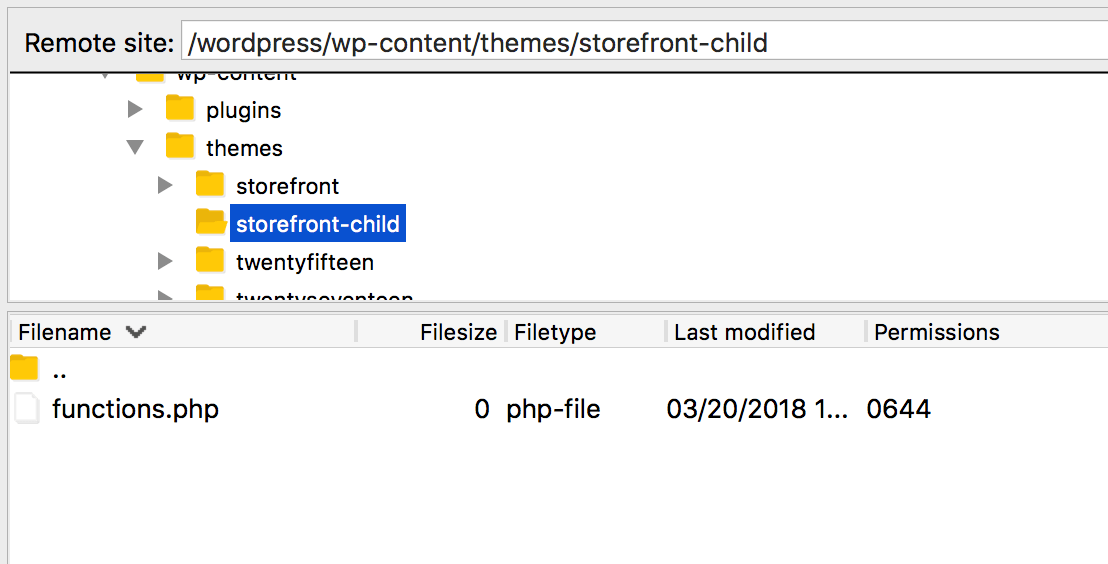The width and height of the screenshot is (1108, 564).
Task: Click the themes folder icon
Action: (x=180, y=147)
